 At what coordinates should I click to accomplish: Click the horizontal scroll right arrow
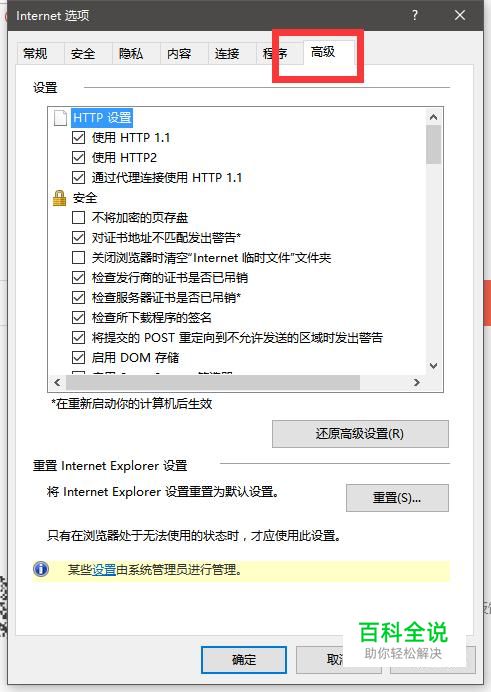tap(417, 382)
